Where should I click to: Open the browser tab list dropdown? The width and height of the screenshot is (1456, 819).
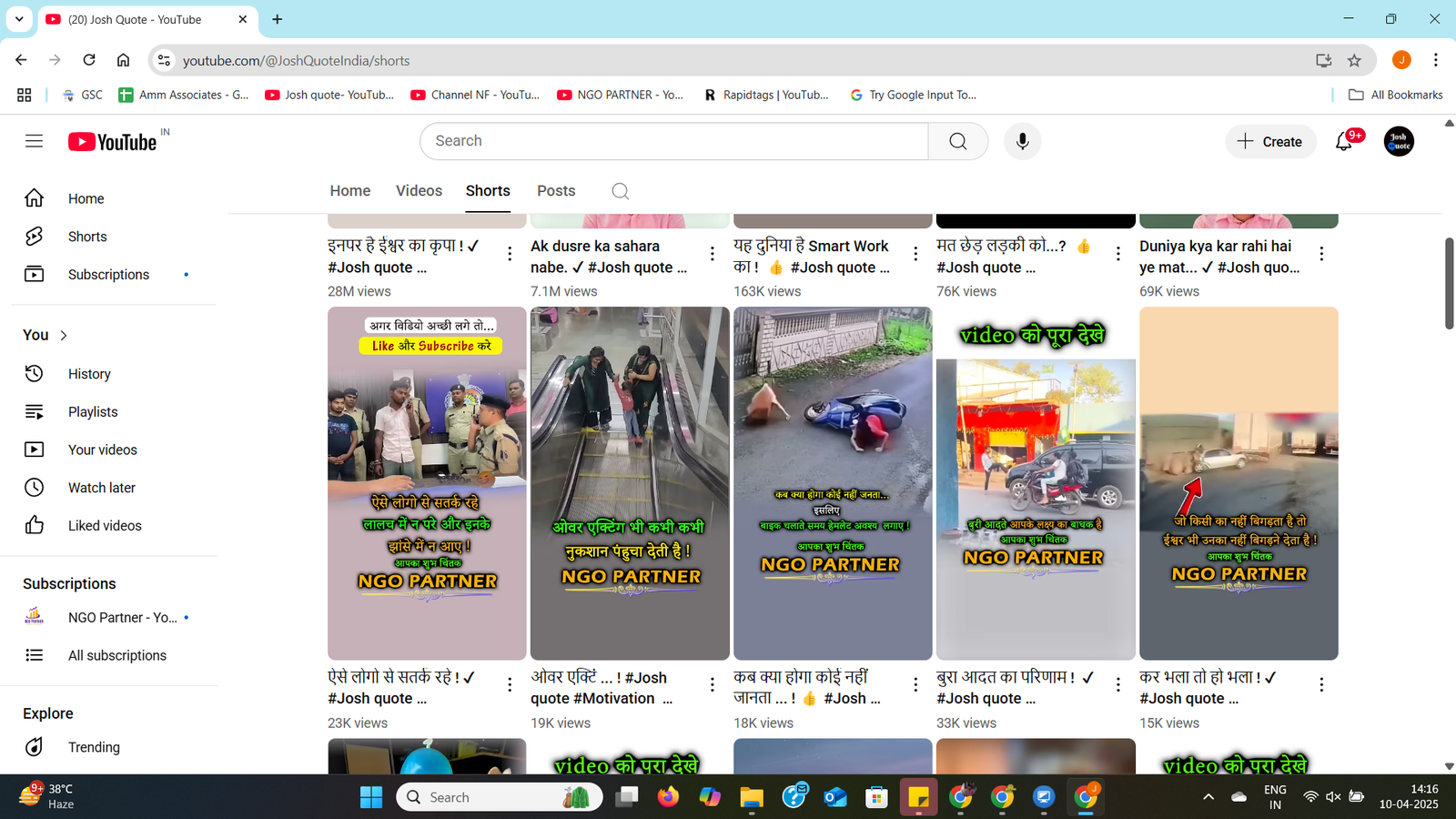(18, 19)
